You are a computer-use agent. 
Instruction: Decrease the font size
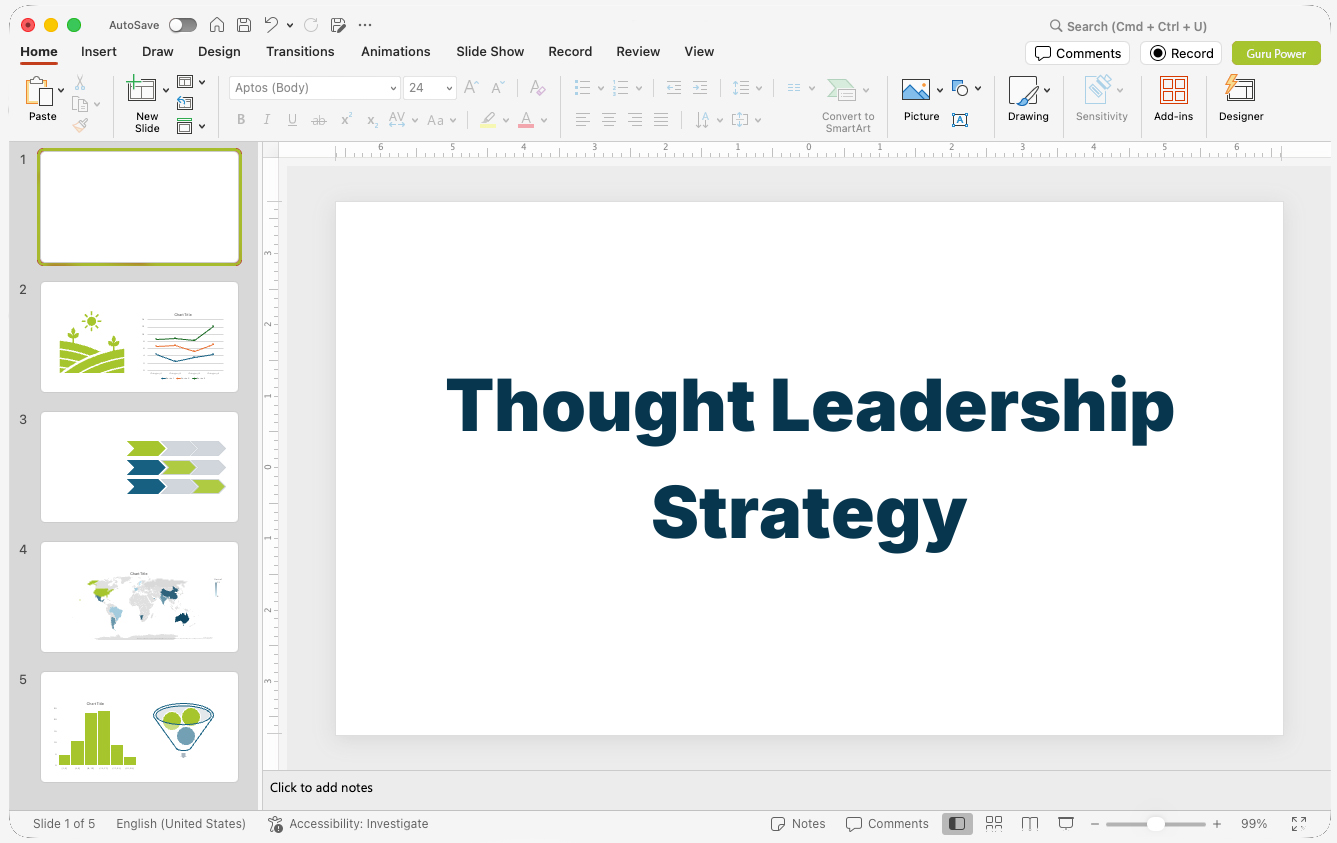pos(498,88)
